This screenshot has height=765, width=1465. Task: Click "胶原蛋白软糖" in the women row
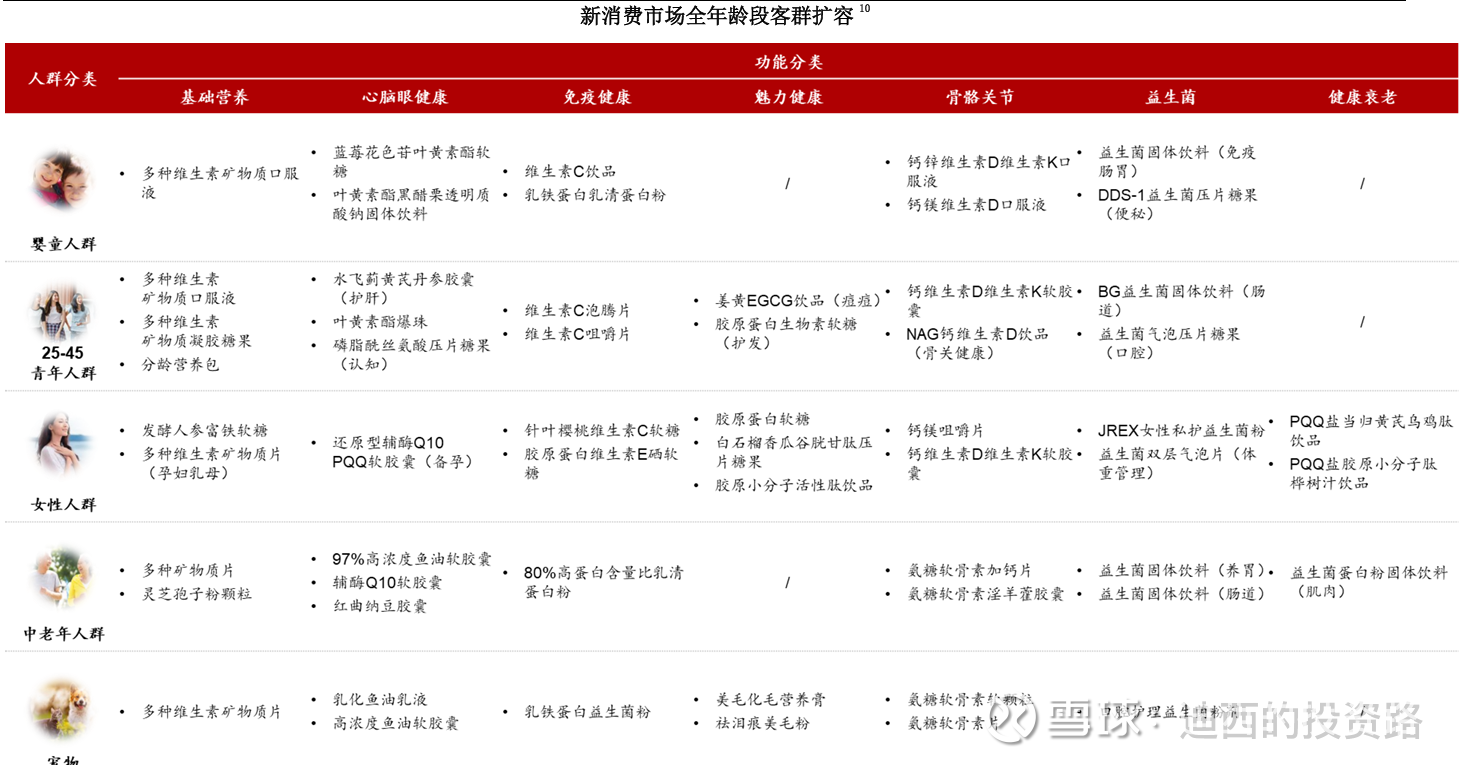coord(762,419)
